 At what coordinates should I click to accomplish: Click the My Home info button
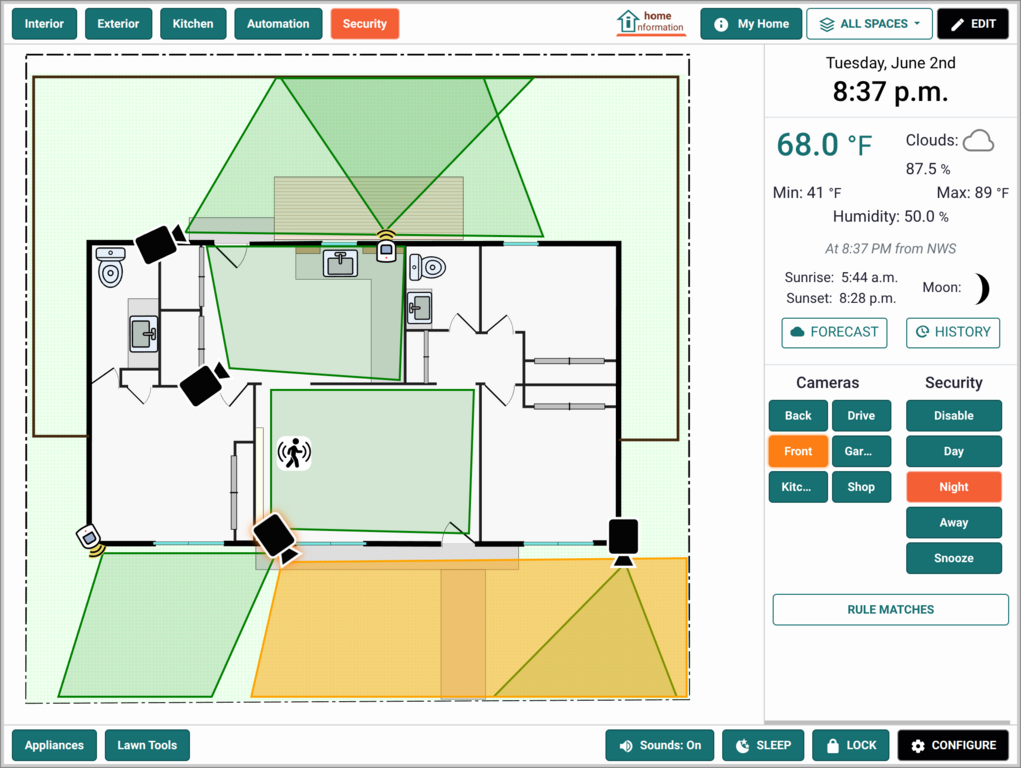pos(751,24)
